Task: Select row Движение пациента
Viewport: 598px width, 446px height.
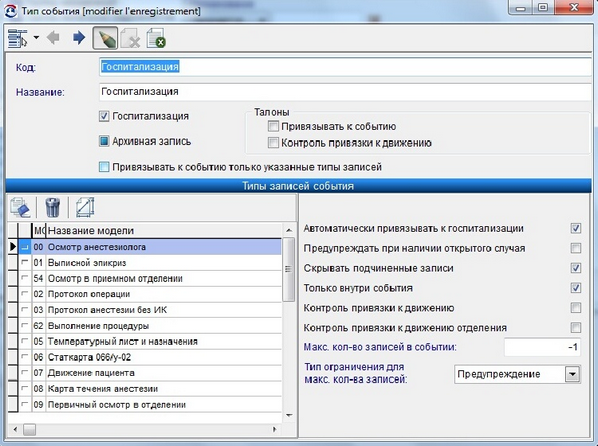Action: 145,373
